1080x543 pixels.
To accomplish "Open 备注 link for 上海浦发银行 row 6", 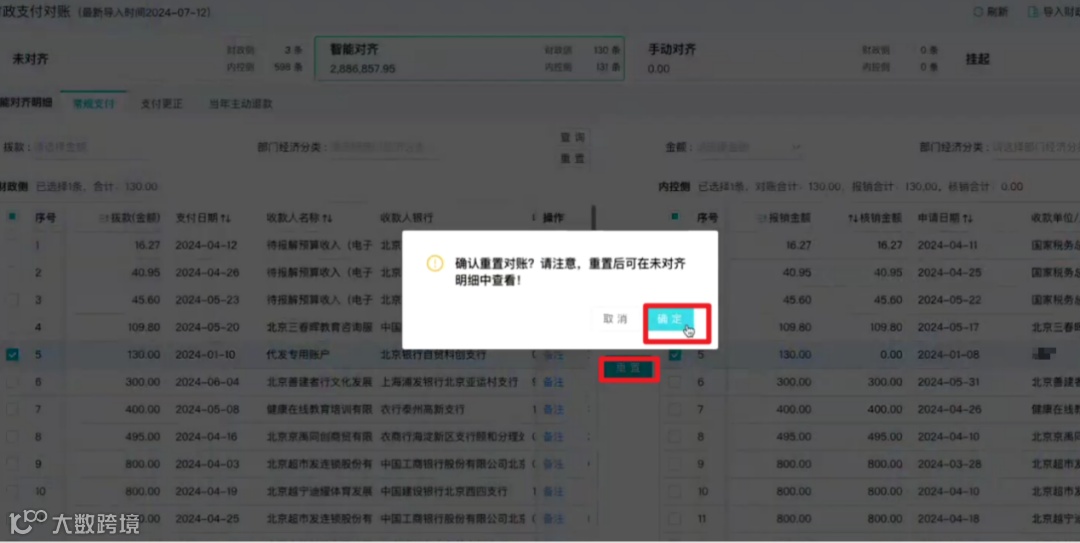I will click(553, 382).
